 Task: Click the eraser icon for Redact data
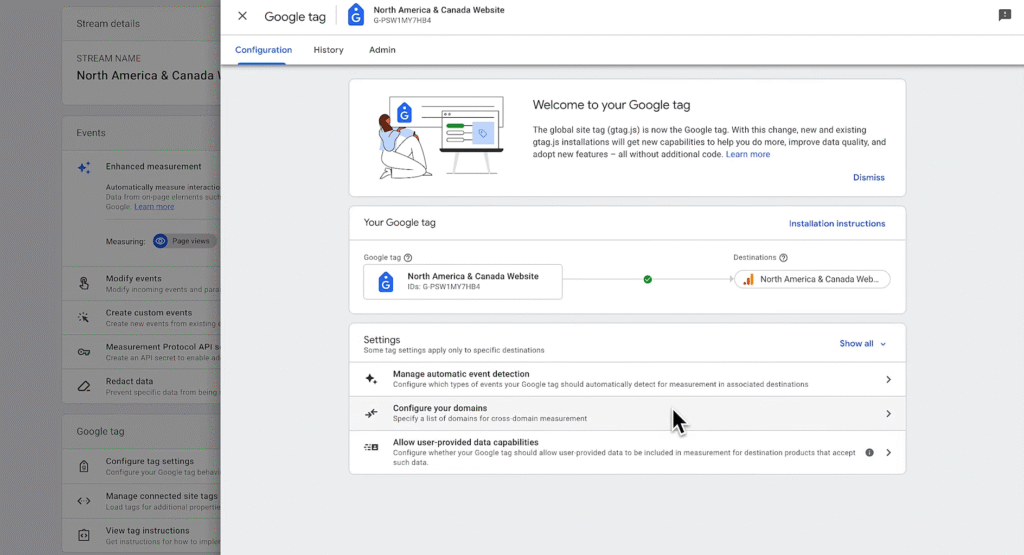tap(84, 386)
